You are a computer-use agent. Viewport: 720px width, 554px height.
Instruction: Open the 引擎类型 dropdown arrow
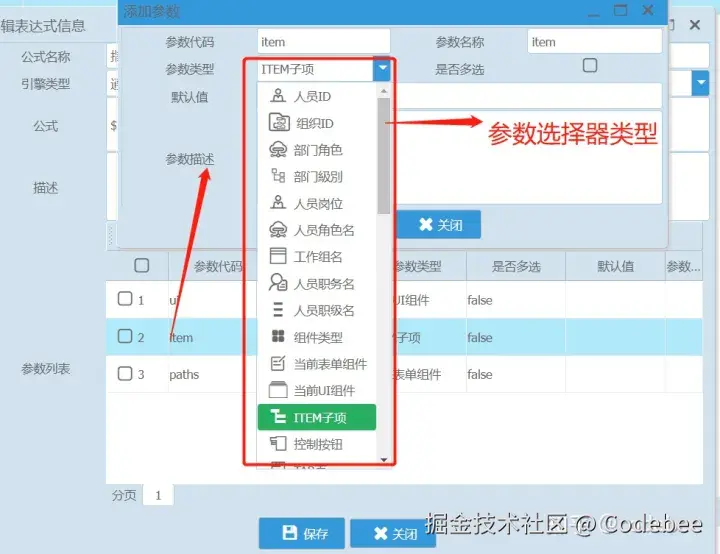[700, 83]
